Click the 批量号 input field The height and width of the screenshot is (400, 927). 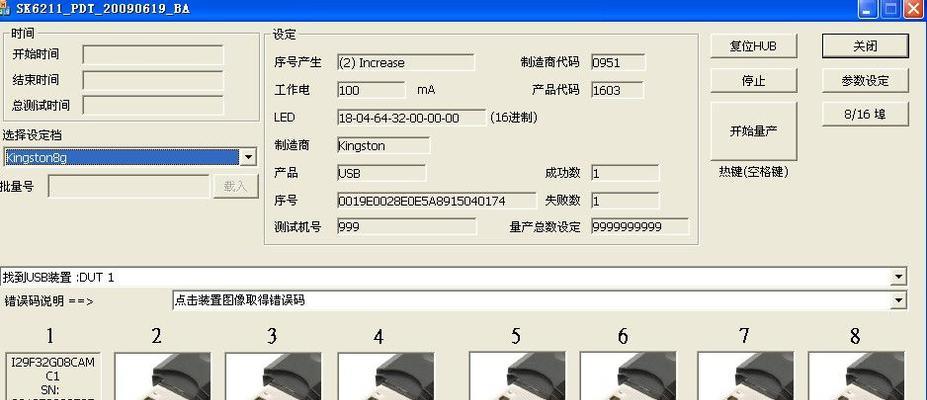click(128, 186)
